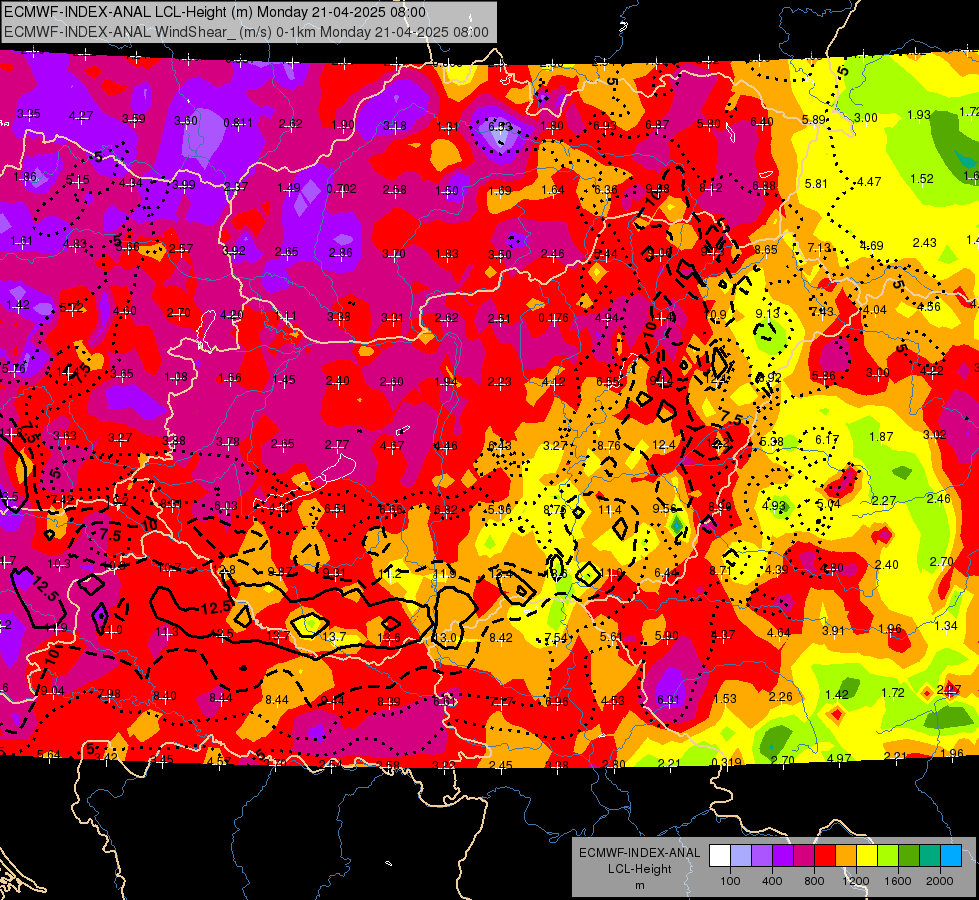Click the magenta legend swatch
The height and width of the screenshot is (900, 979).
(x=804, y=856)
